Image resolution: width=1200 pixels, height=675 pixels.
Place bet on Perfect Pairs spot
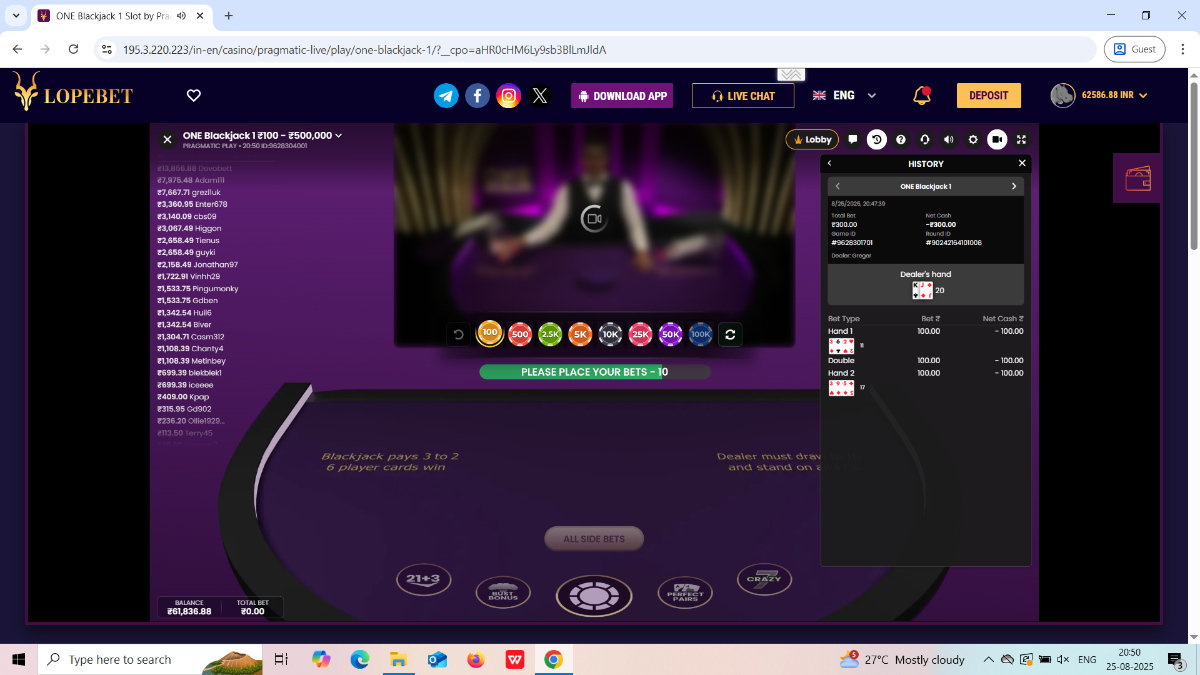(x=685, y=592)
